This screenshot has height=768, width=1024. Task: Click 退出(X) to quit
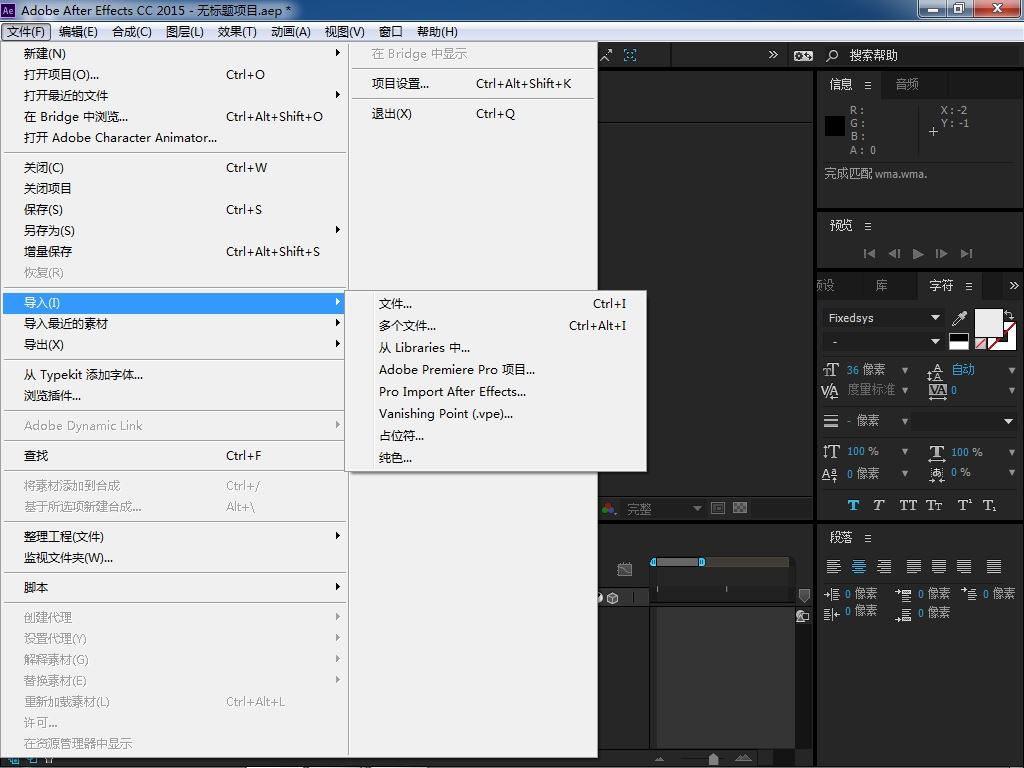pos(473,114)
